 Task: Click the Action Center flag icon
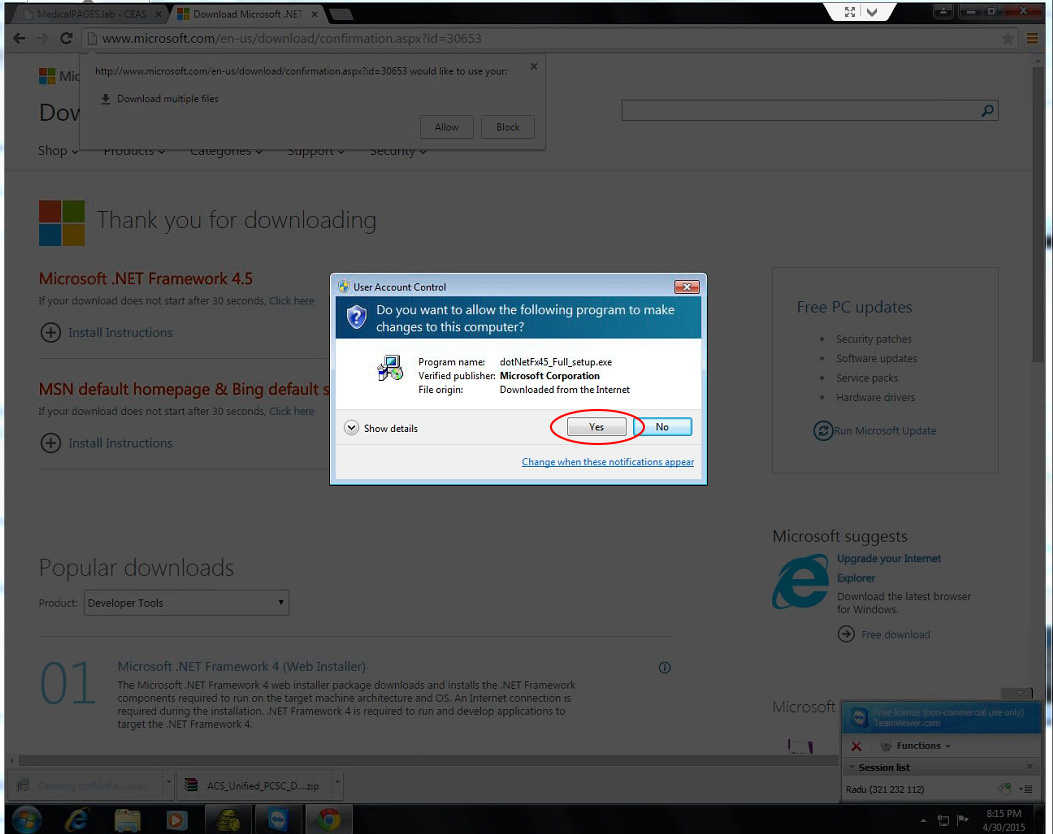pos(963,819)
